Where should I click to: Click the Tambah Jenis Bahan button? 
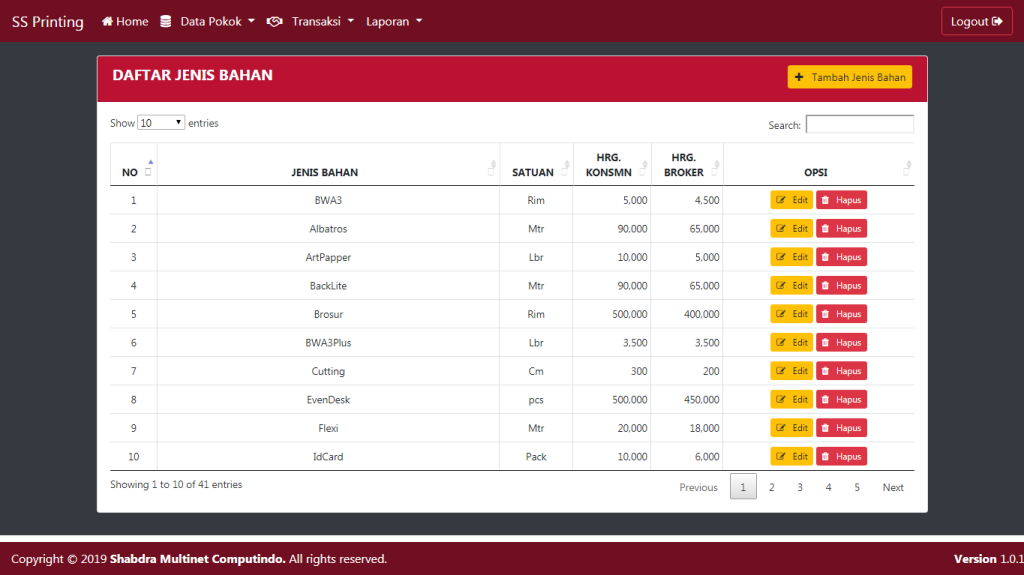click(x=850, y=77)
